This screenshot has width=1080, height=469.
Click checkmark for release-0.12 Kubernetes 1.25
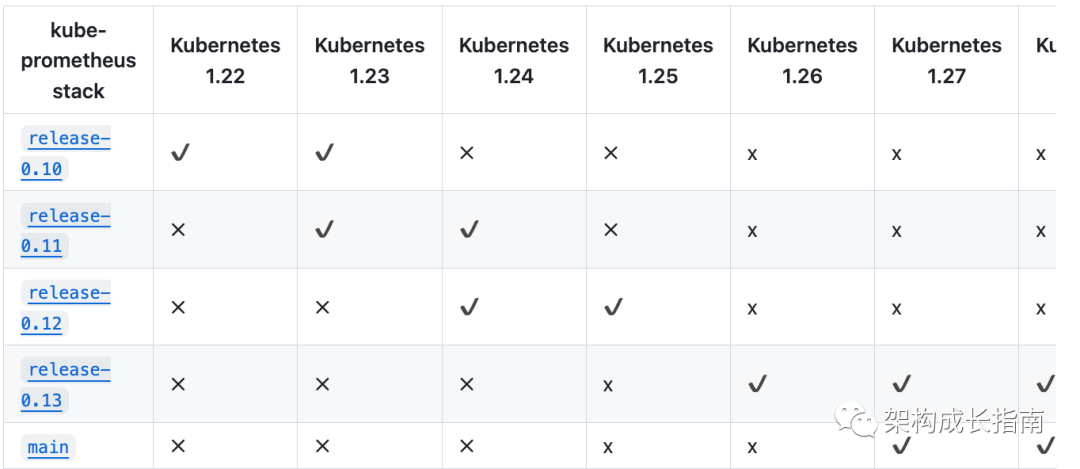[x=613, y=307]
